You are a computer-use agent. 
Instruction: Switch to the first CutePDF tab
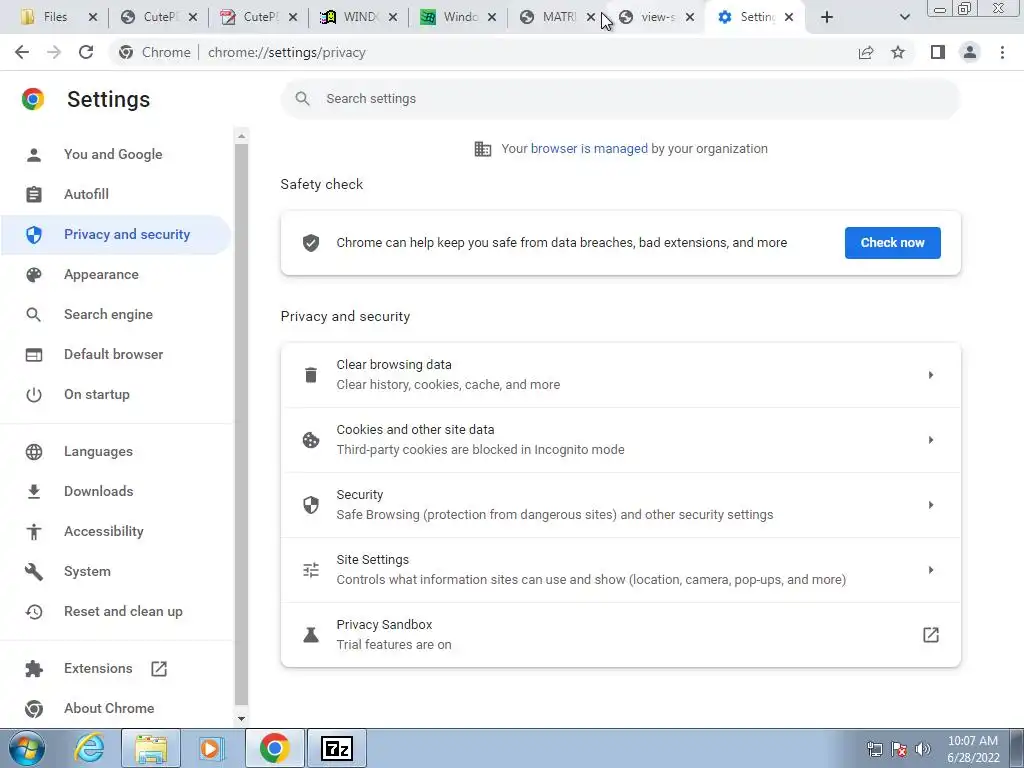click(x=149, y=17)
